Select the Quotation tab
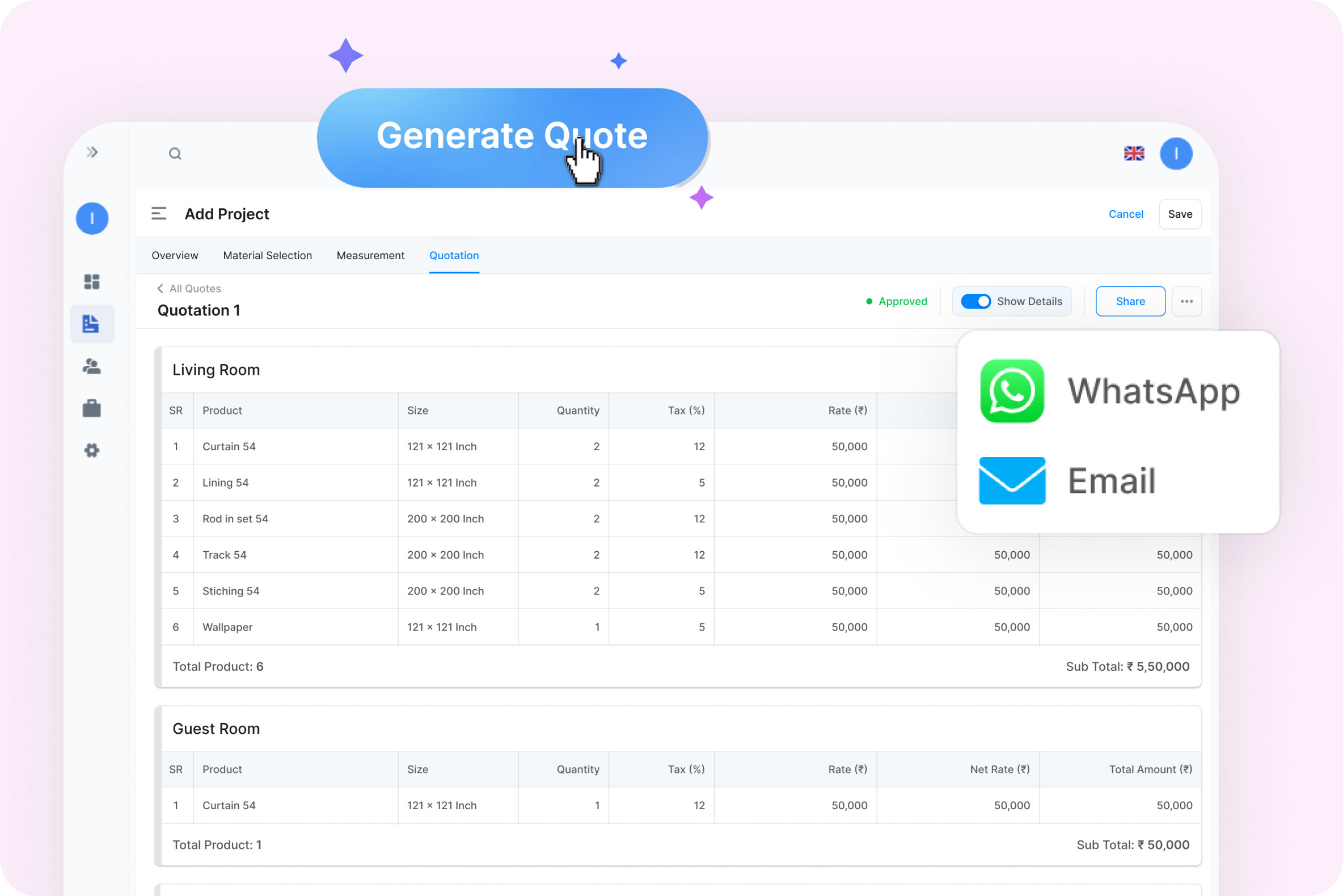The height and width of the screenshot is (896, 1343). click(454, 255)
